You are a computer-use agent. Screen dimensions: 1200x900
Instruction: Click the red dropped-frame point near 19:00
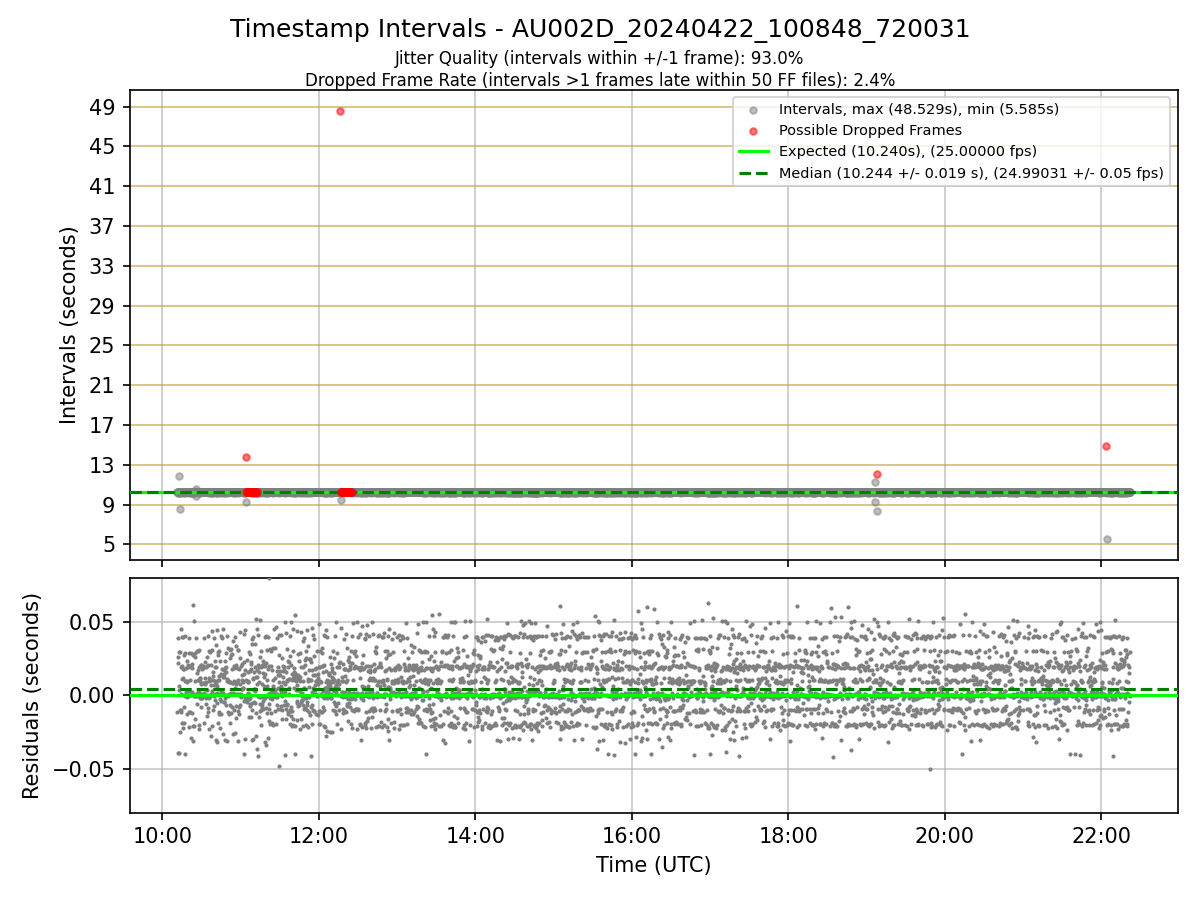877,474
